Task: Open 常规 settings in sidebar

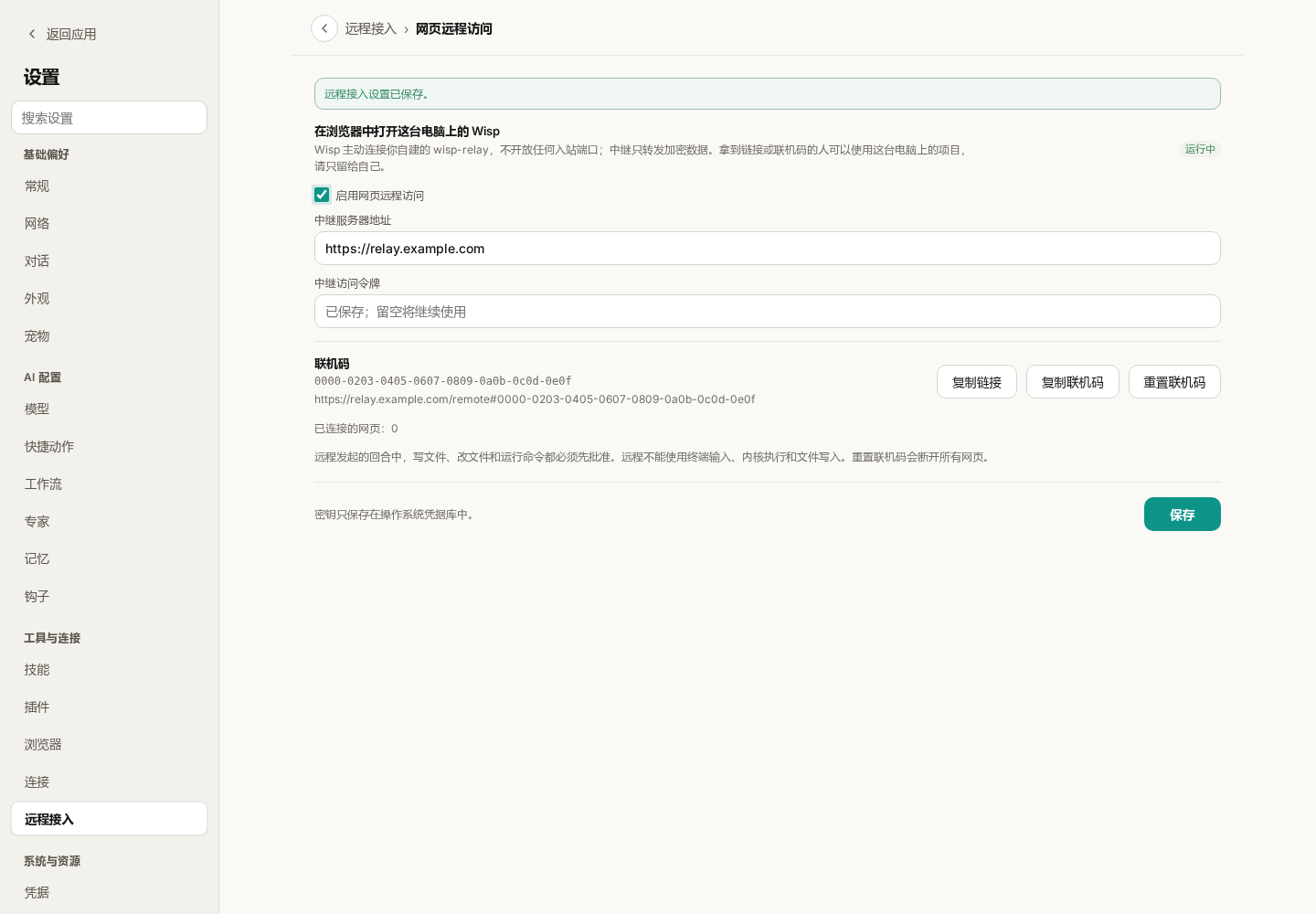Action: click(109, 186)
